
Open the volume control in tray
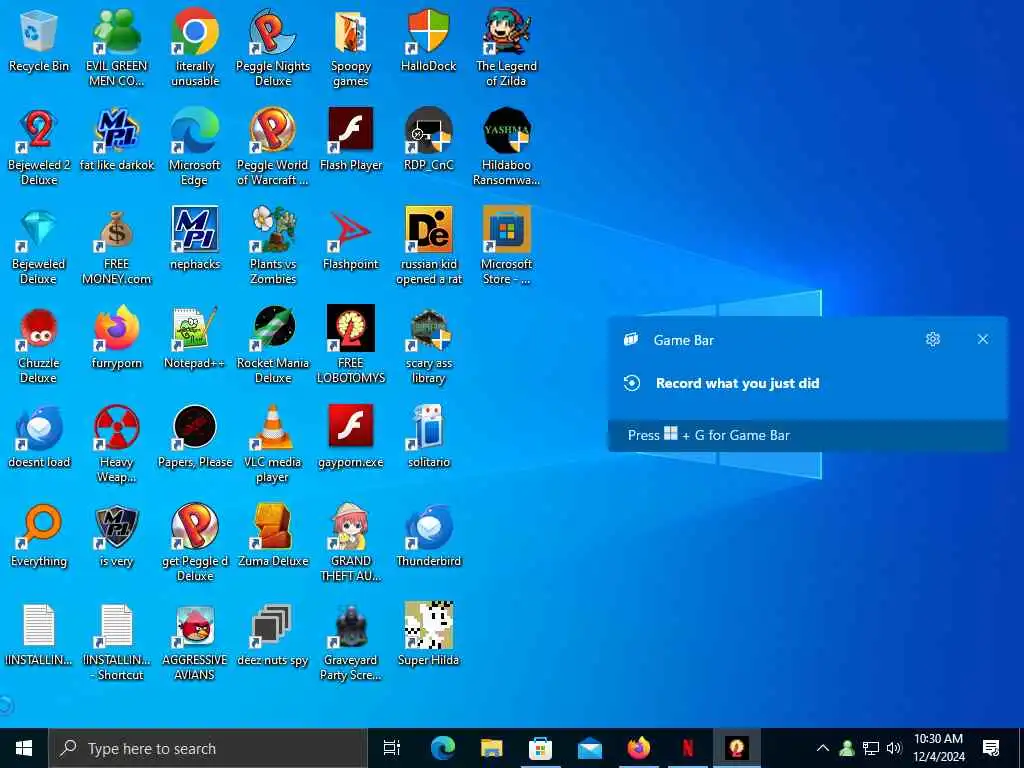tap(894, 748)
